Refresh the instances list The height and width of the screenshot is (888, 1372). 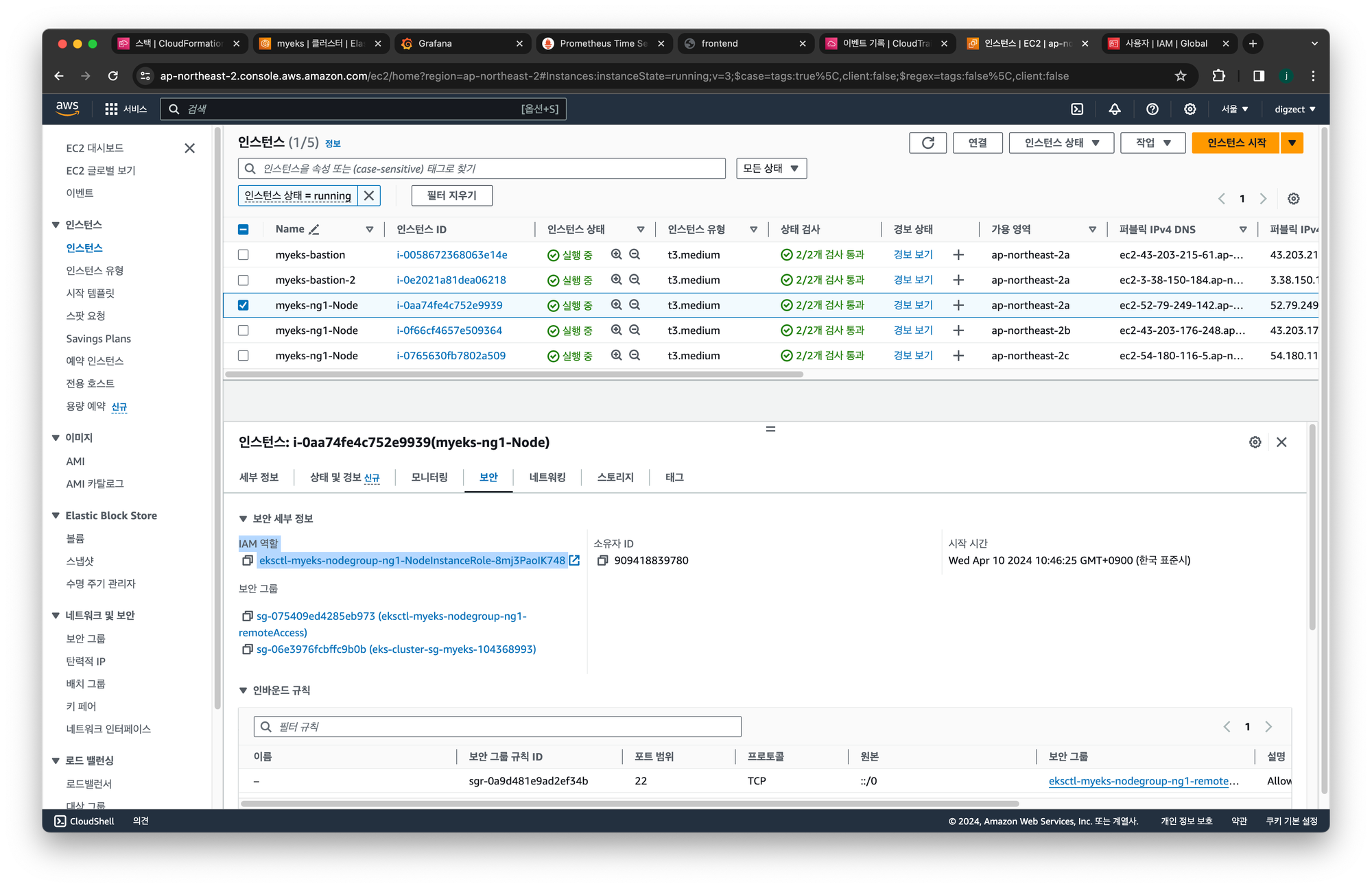927,143
